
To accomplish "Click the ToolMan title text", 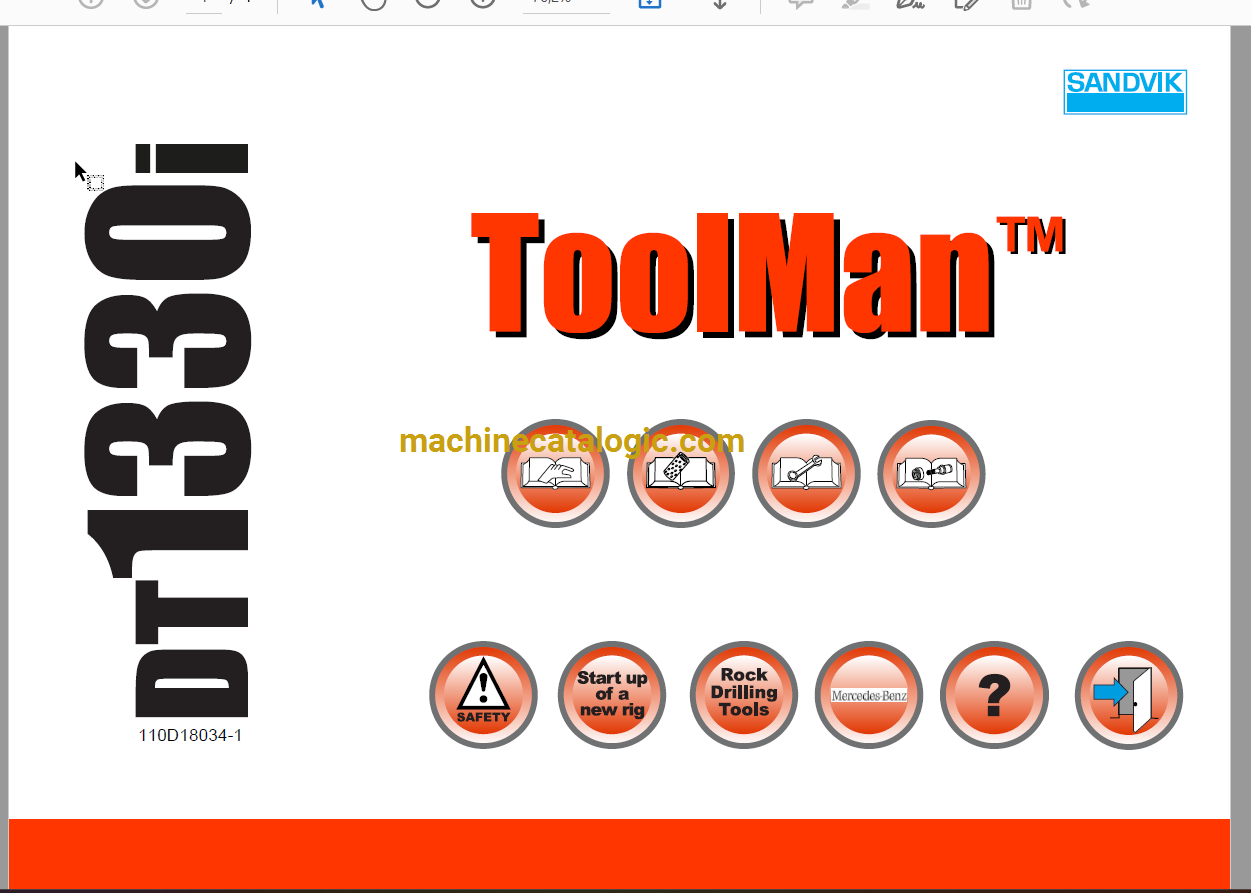I will 768,274.
